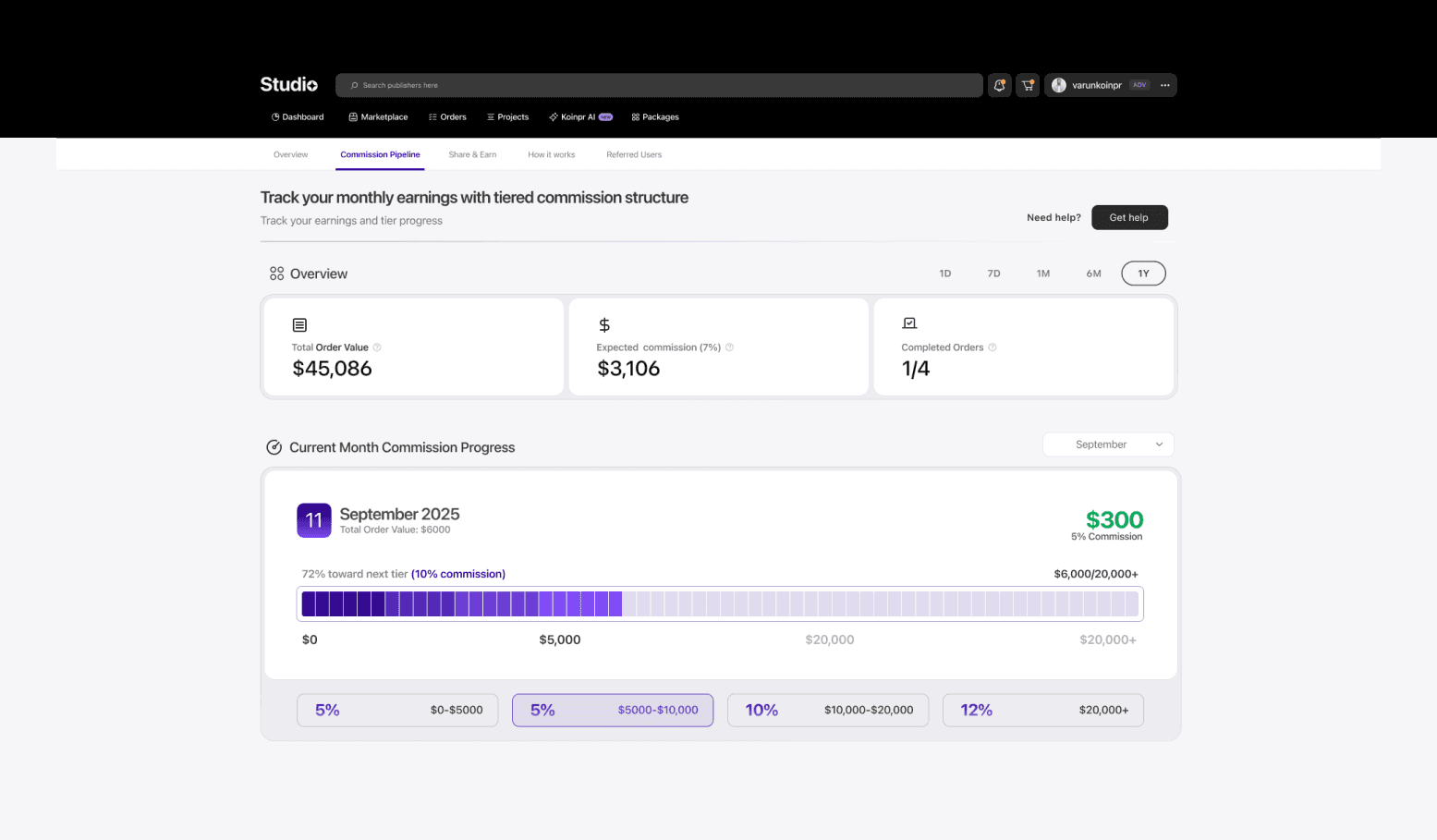Click the Studio logo
This screenshot has height=840, width=1437.
click(x=288, y=84)
